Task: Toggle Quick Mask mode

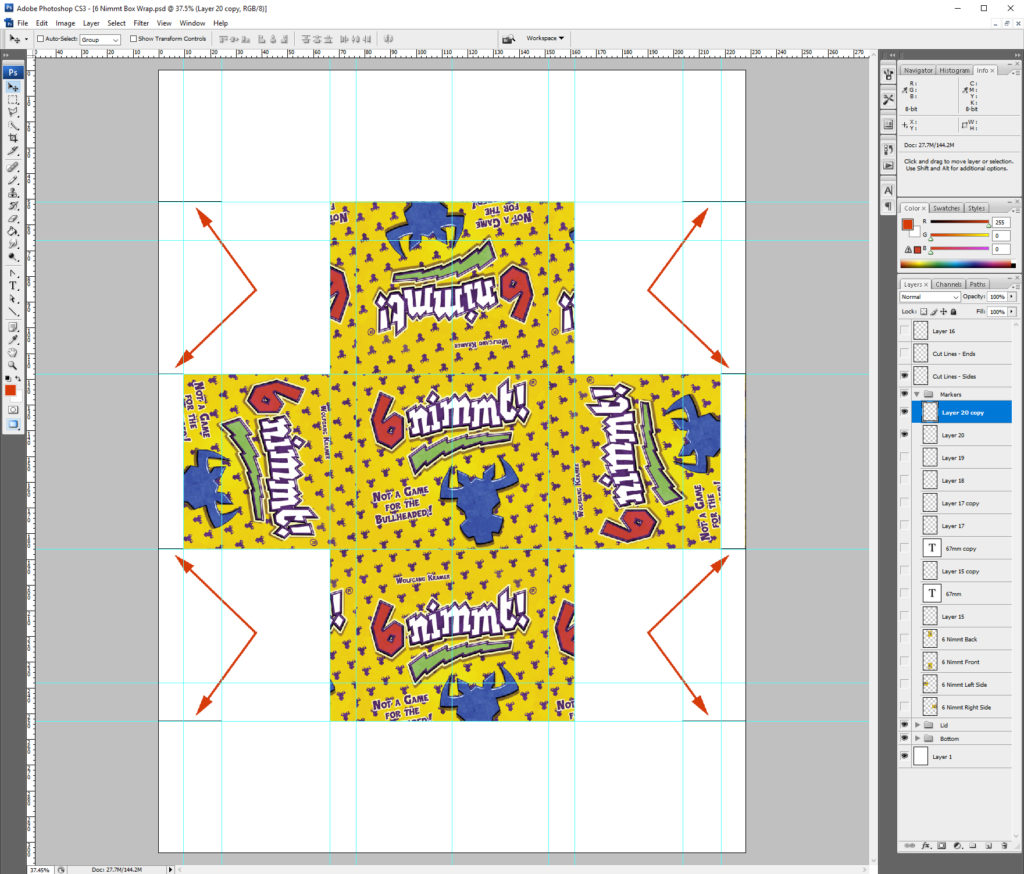Action: point(13,410)
